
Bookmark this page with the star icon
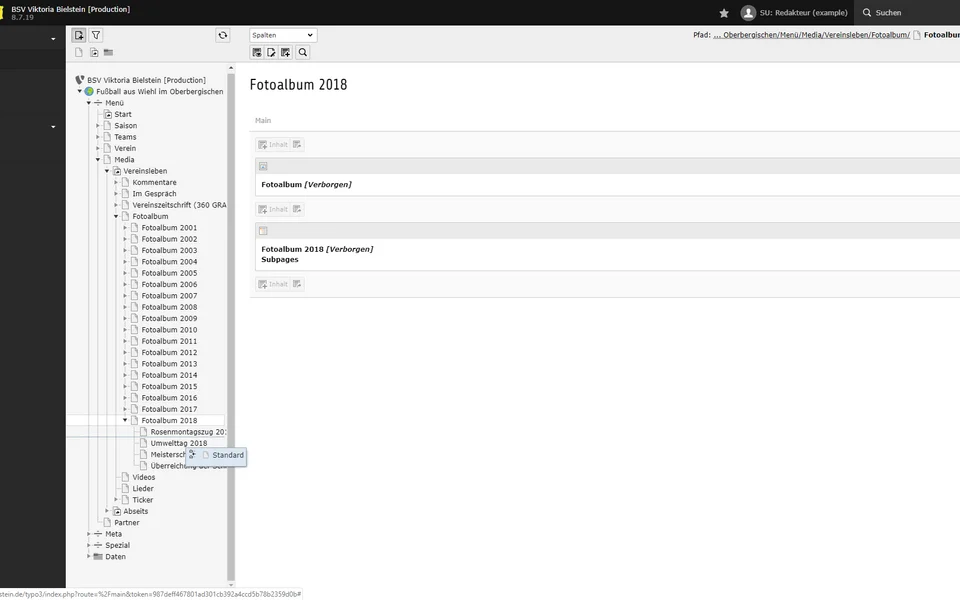tap(724, 13)
